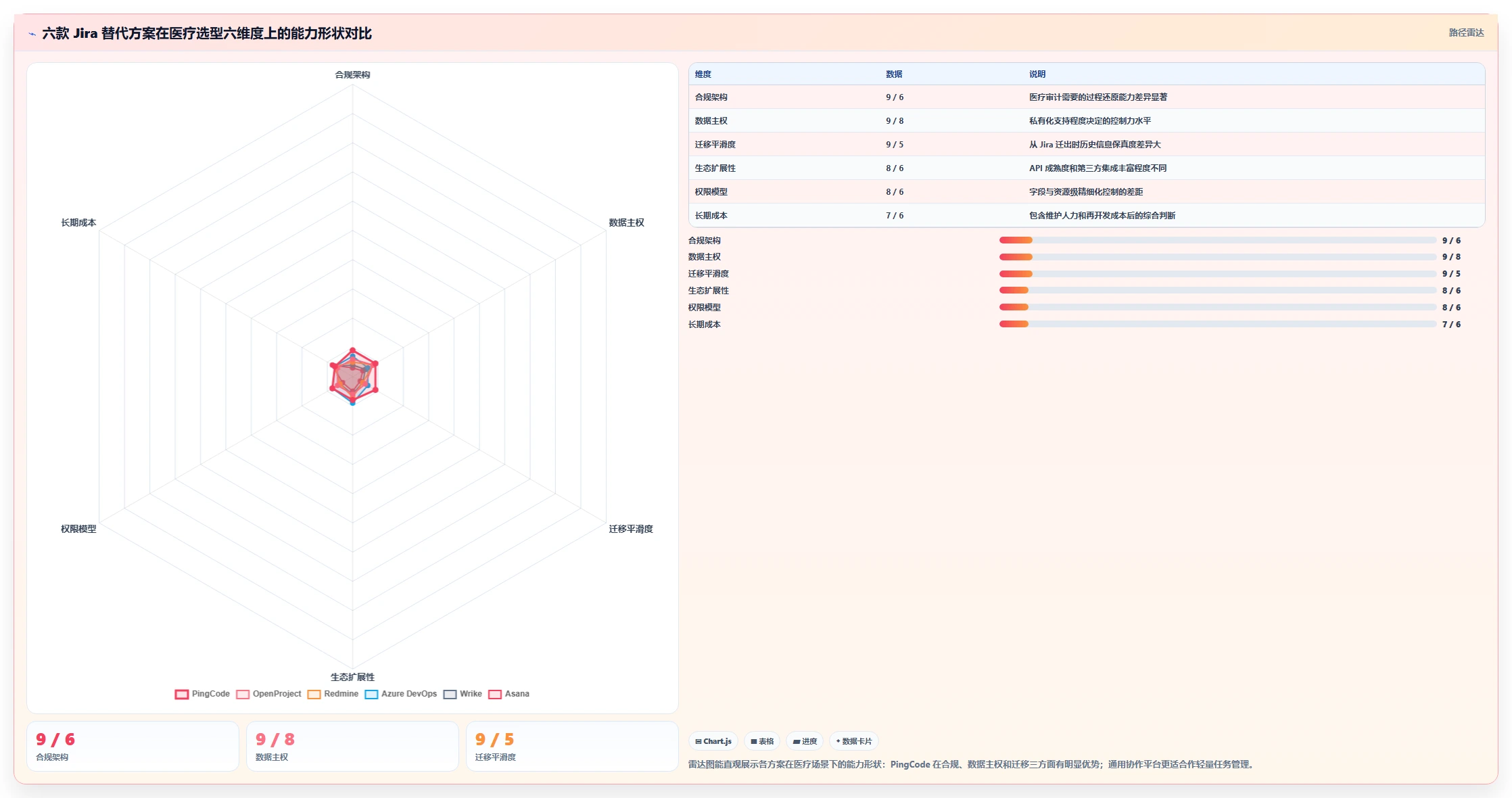Screen dimensions: 1512x798
Task: Open the 9 / 5 迁移平滑度 data card
Action: click(572, 746)
